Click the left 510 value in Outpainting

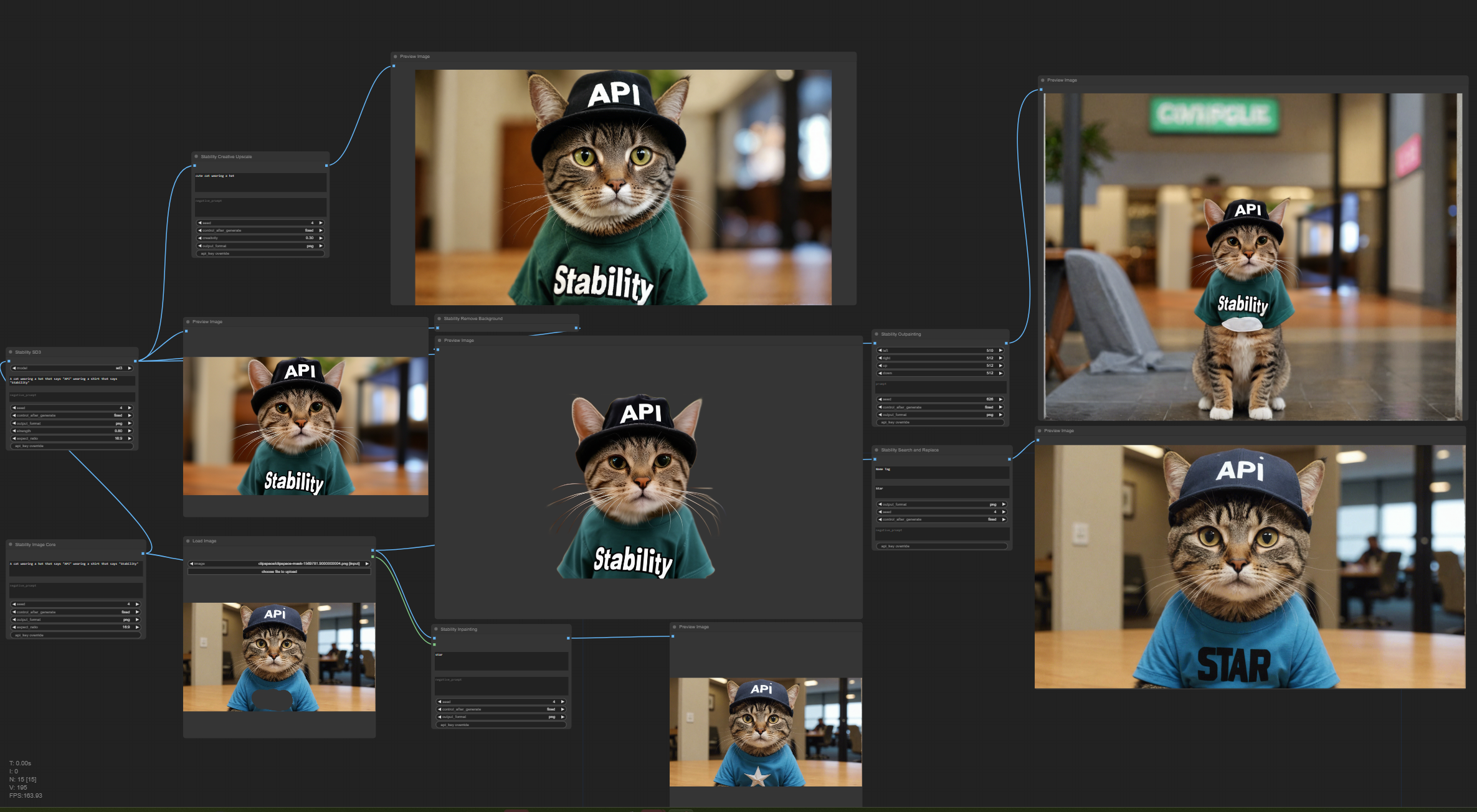point(990,351)
